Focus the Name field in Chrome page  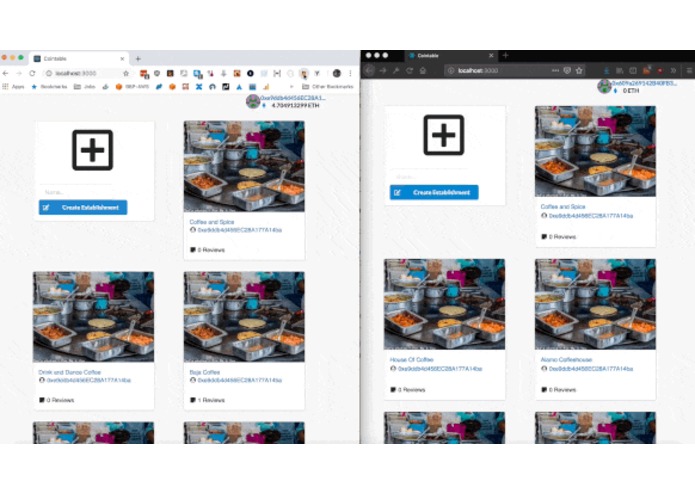[x=75, y=192]
